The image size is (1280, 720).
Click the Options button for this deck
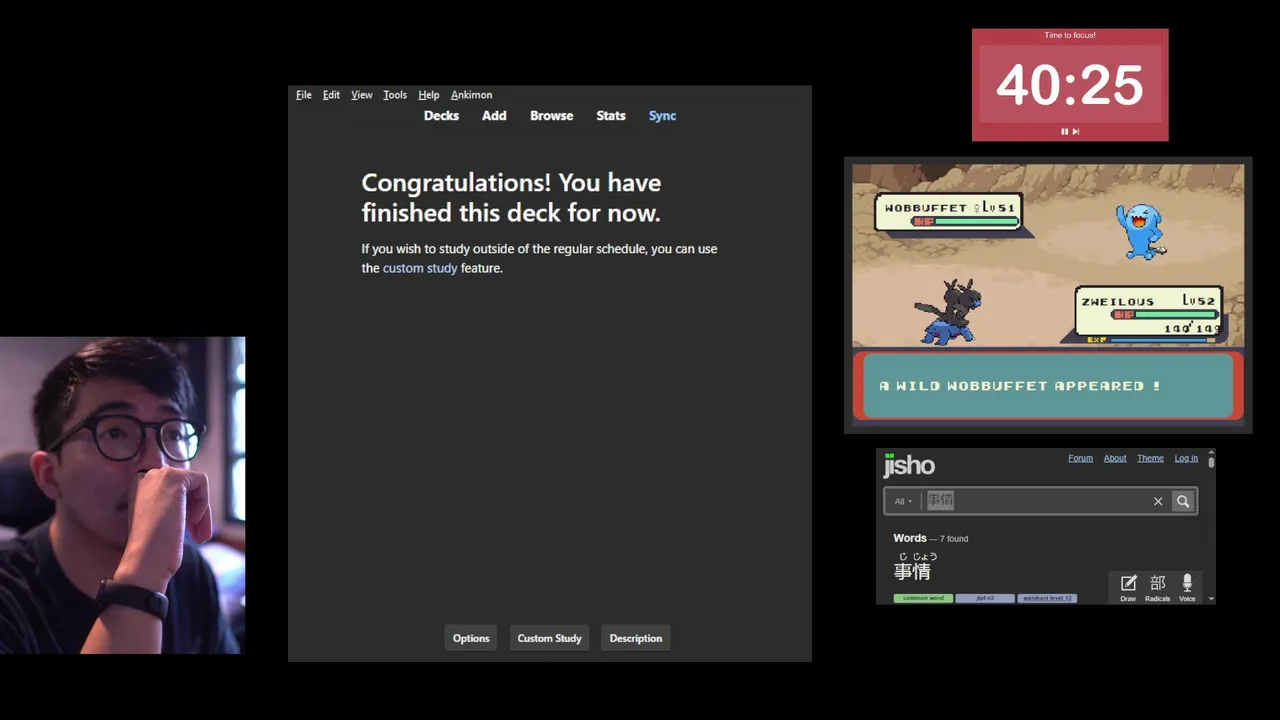pos(471,638)
